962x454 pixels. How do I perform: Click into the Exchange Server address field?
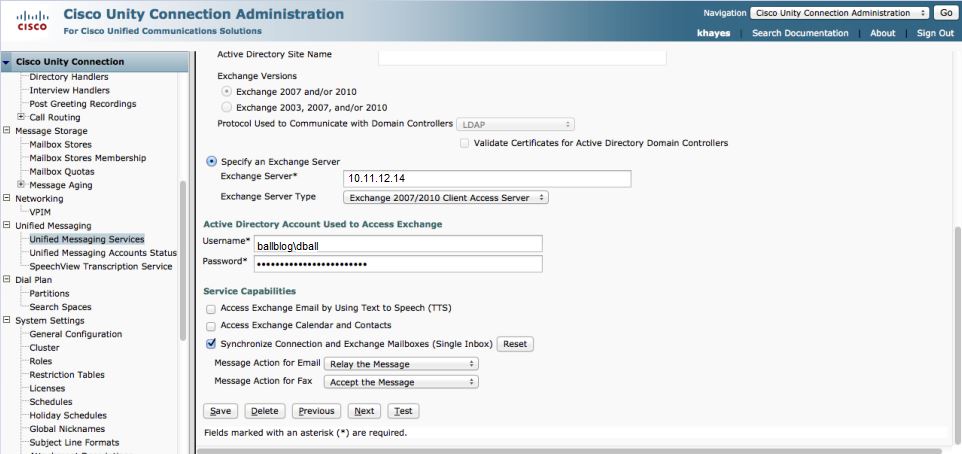[x=486, y=179]
